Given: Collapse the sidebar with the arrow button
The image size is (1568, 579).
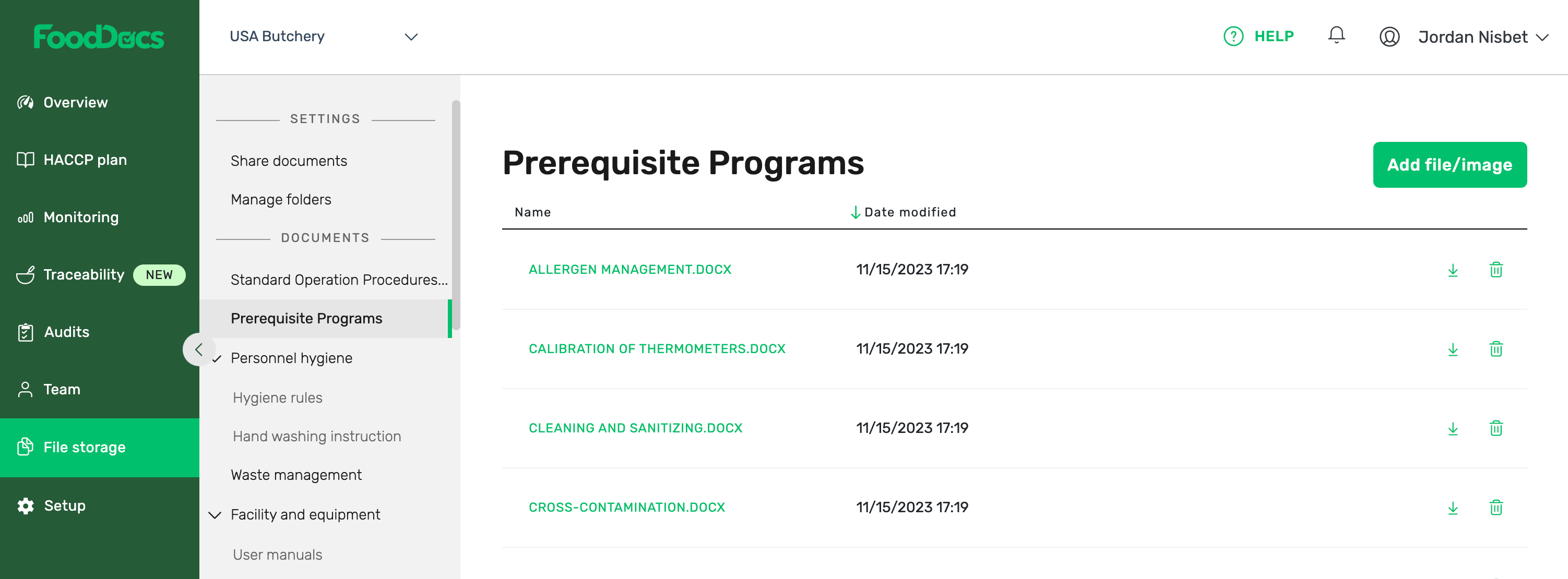Looking at the screenshot, I should click(198, 349).
